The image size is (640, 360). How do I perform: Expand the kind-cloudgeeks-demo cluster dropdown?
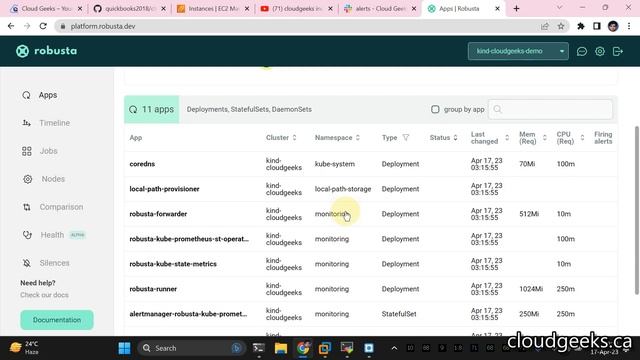[518, 51]
